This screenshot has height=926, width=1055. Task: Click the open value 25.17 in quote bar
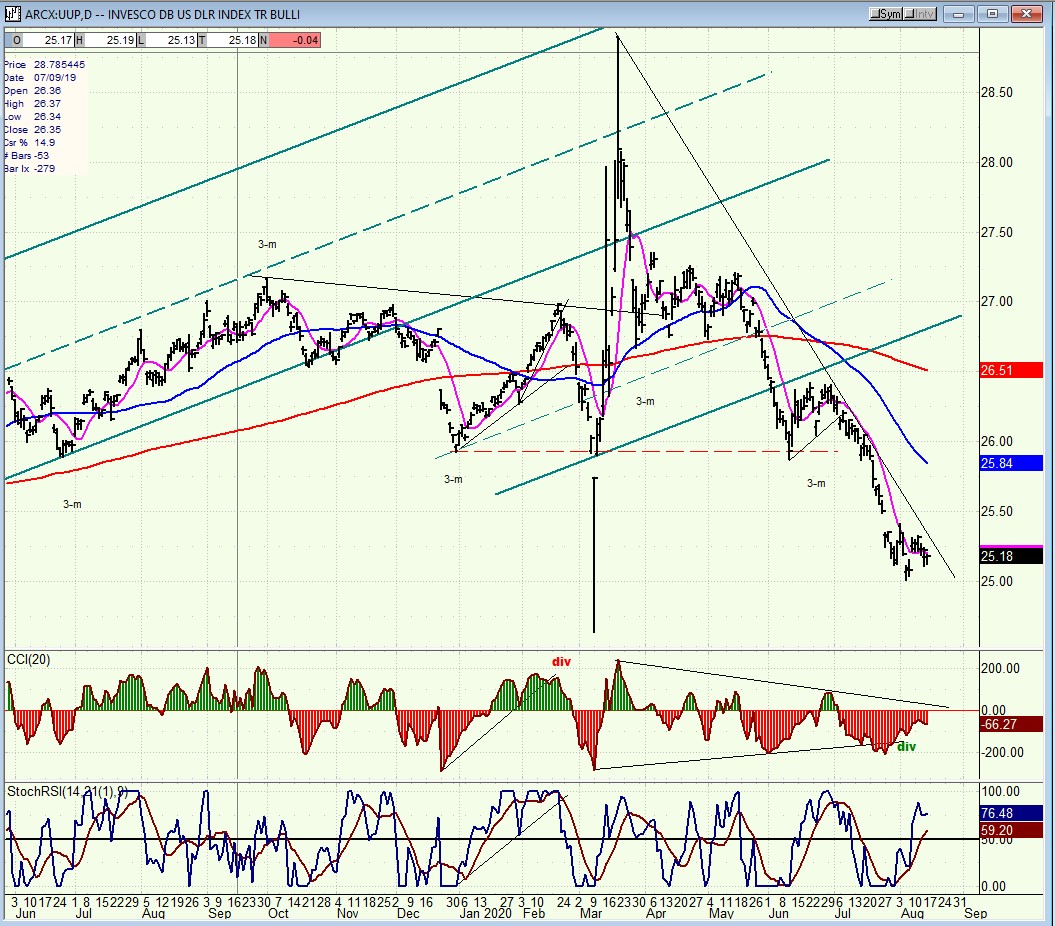[x=48, y=40]
